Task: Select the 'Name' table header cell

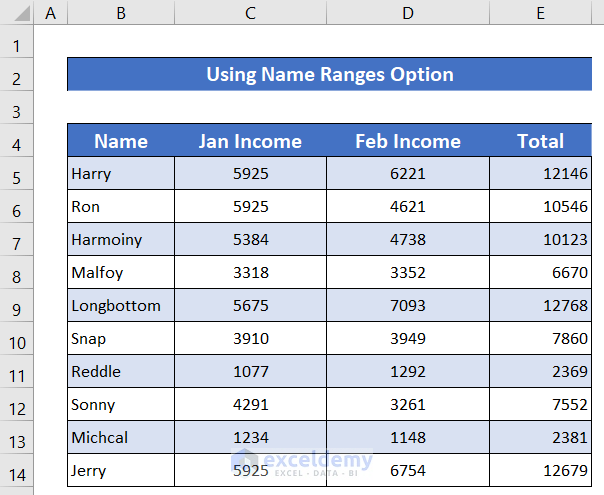Action: 121,141
